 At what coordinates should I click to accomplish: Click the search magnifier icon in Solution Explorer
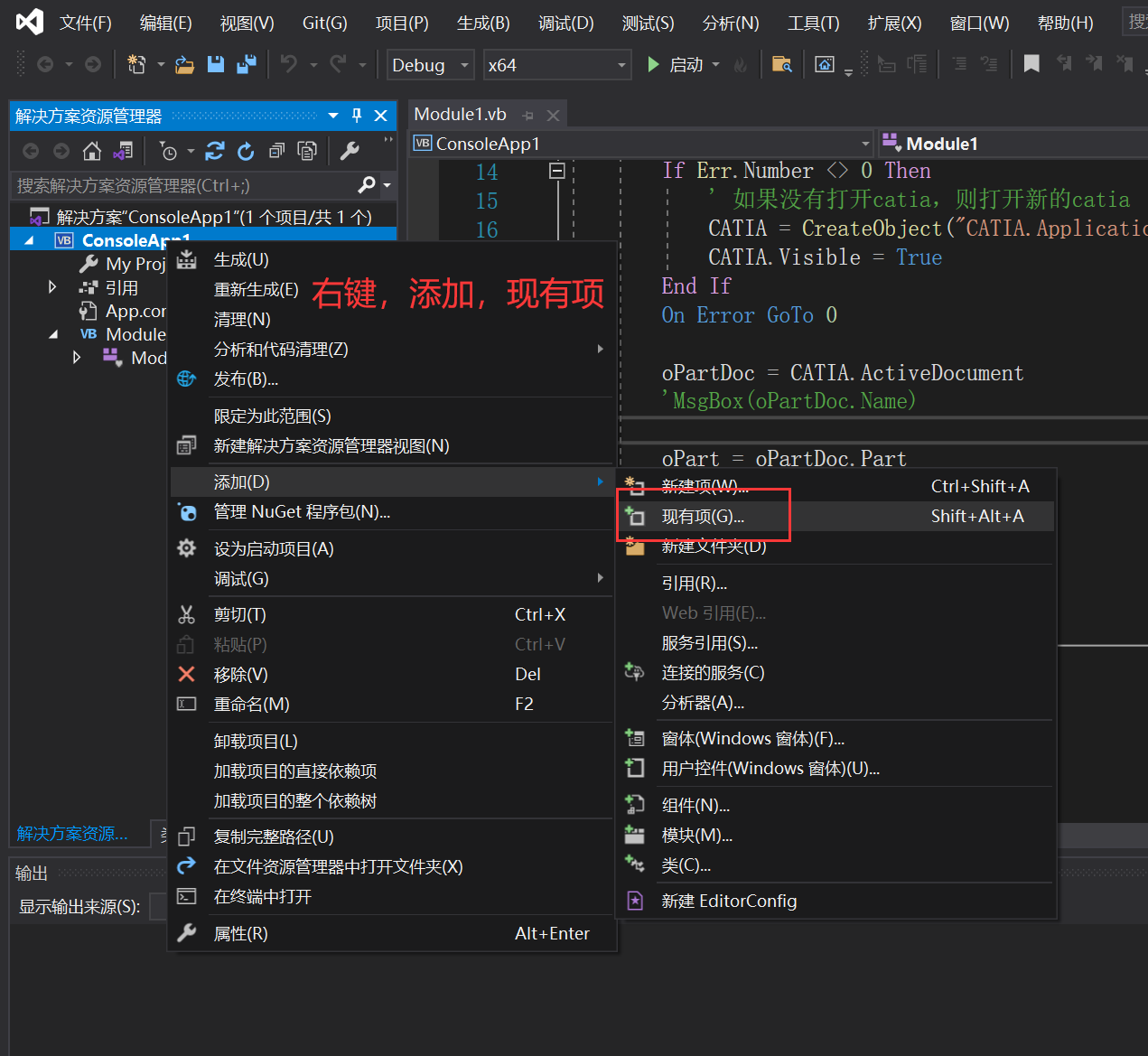(x=367, y=185)
